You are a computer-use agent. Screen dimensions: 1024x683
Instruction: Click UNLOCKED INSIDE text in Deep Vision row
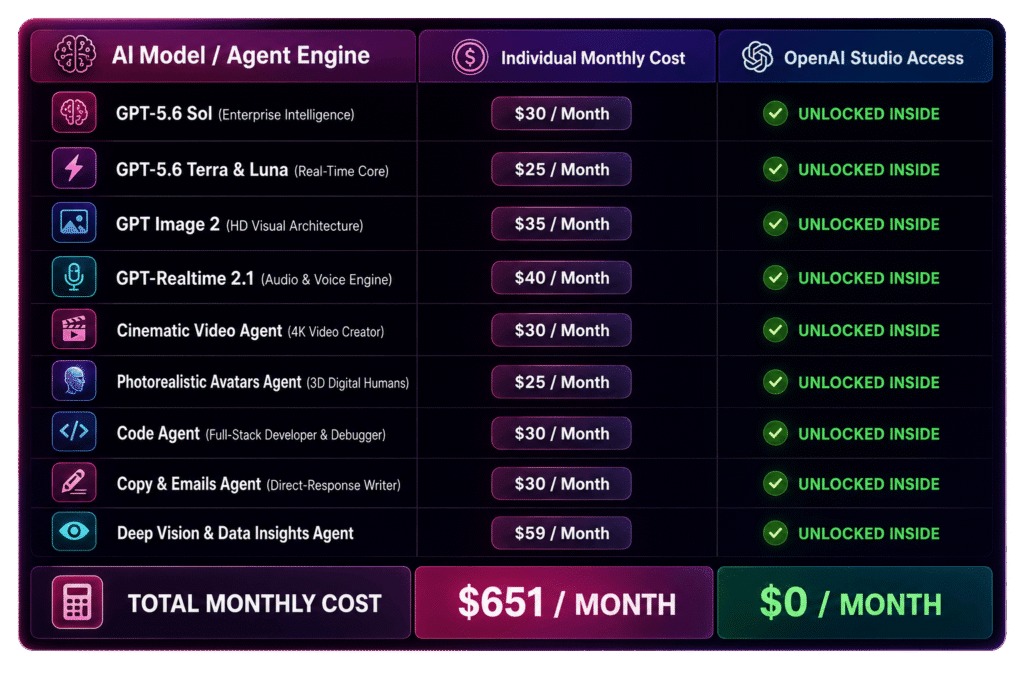point(869,533)
